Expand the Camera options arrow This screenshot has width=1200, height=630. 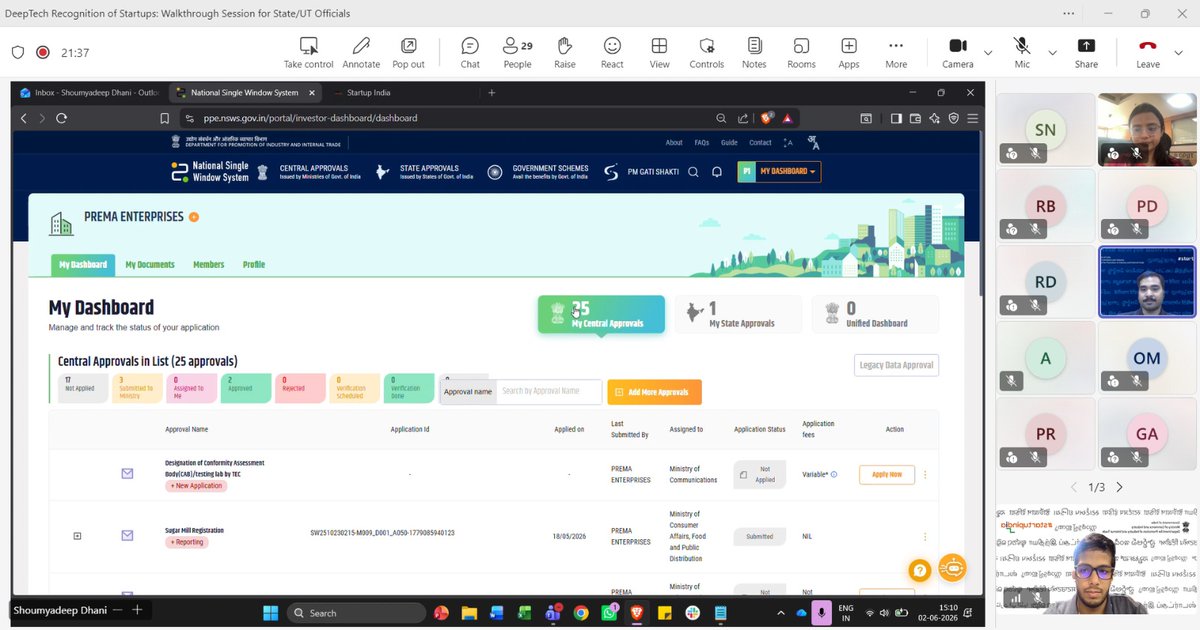click(x=988, y=52)
